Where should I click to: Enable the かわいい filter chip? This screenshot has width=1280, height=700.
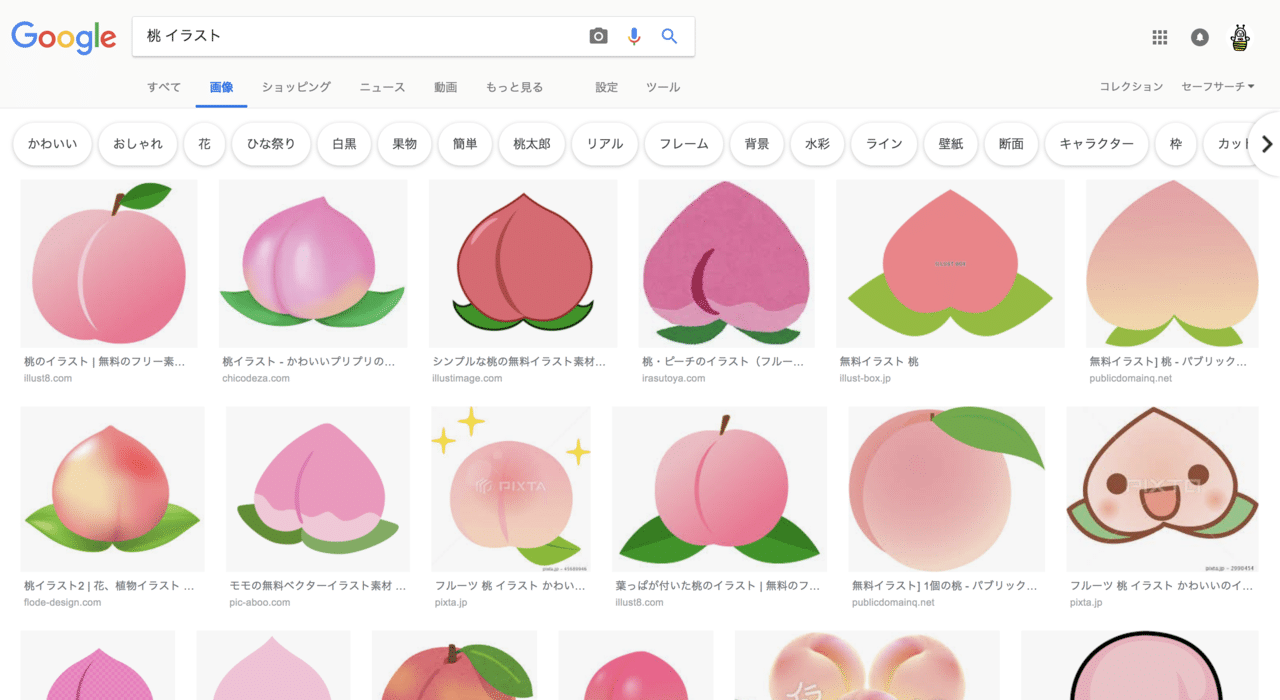coord(52,144)
